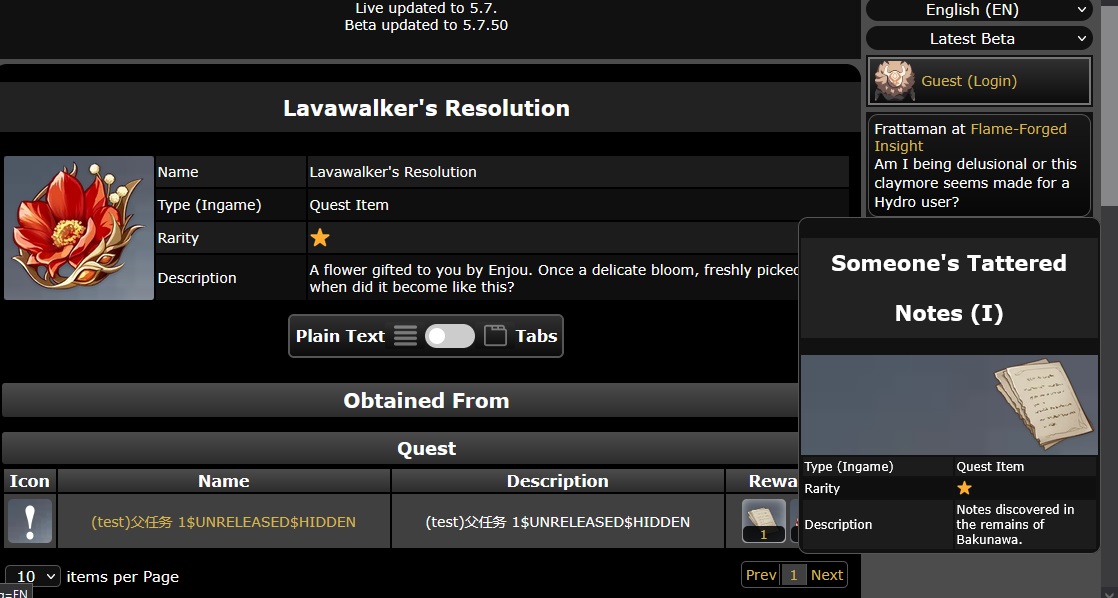
Task: Click the Next pagination button
Action: [826, 574]
